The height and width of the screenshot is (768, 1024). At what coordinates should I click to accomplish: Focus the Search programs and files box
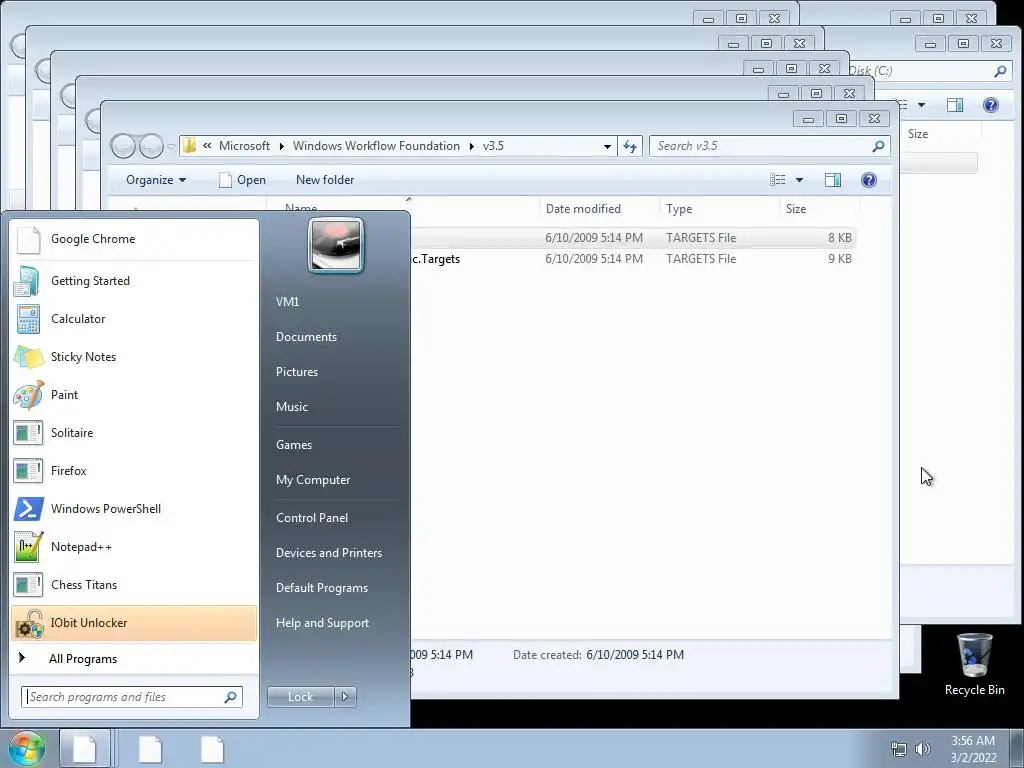[x=124, y=697]
